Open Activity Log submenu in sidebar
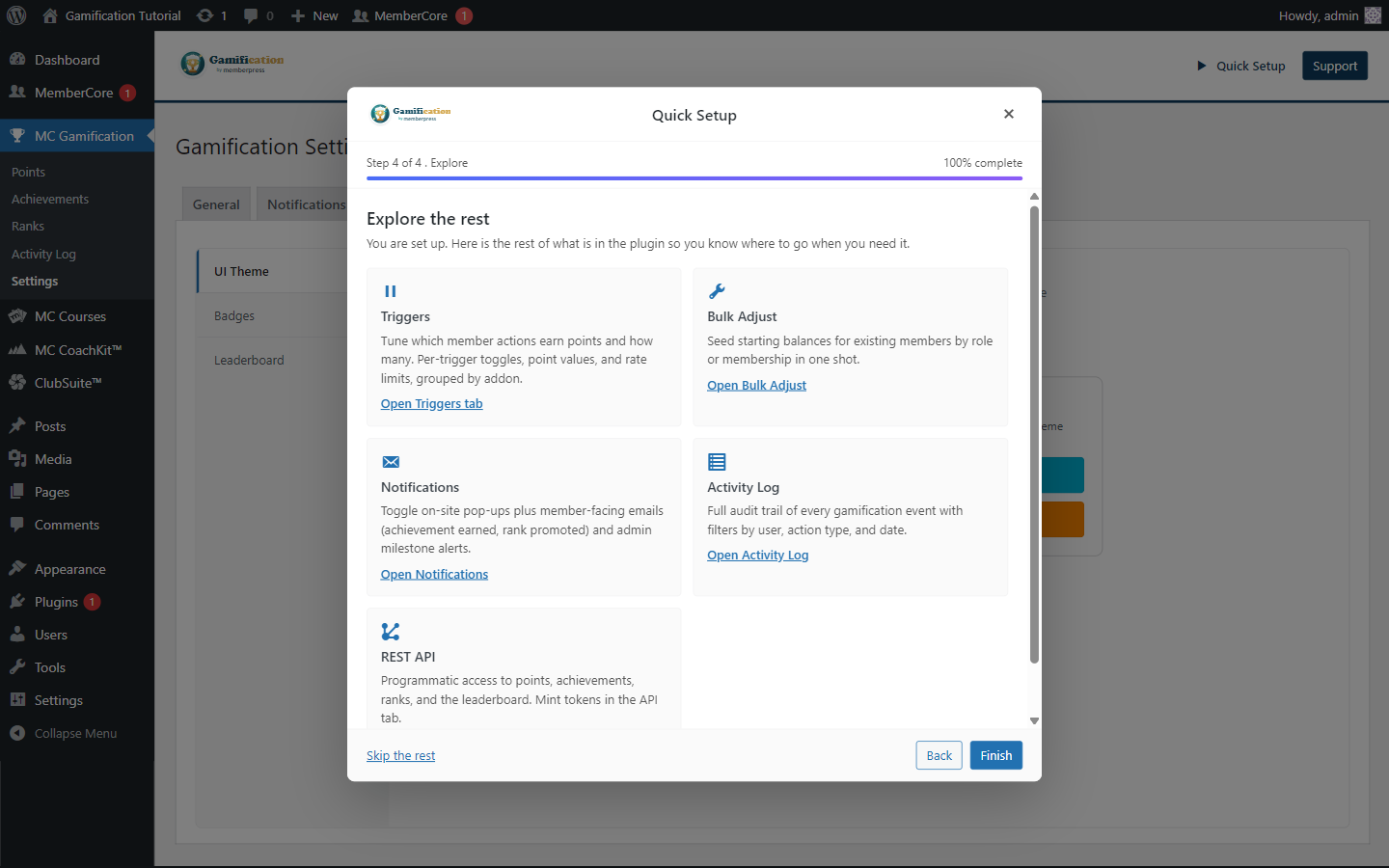 click(43, 254)
